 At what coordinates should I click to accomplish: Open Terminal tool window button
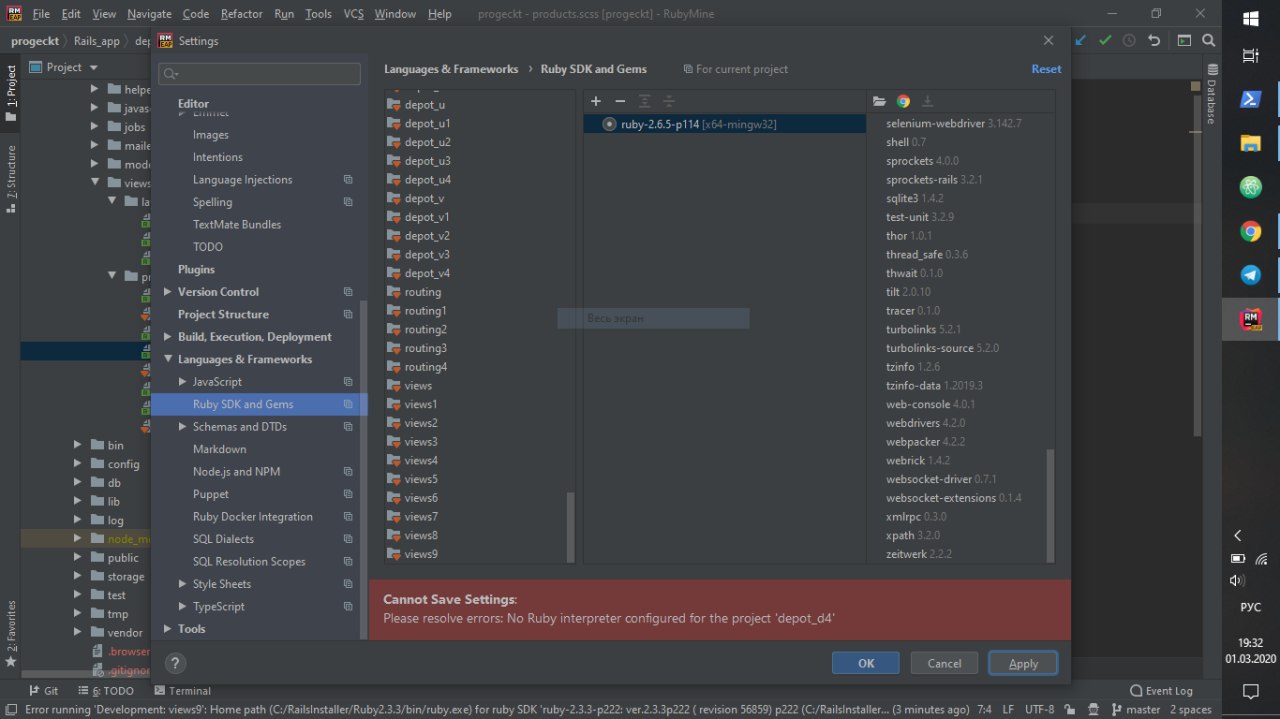[x=182, y=691]
